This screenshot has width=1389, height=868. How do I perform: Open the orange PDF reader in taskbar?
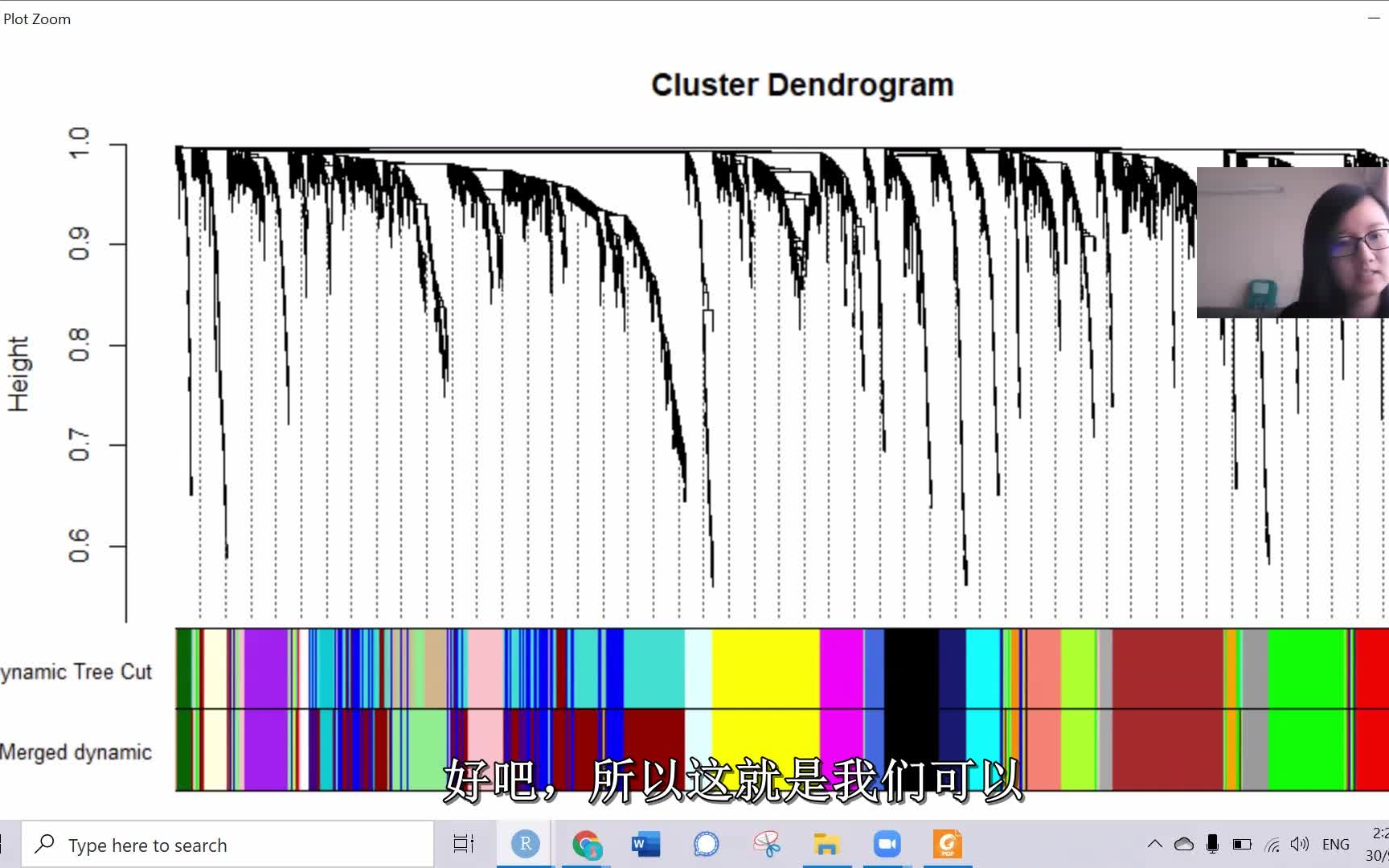pyautogui.click(x=947, y=845)
